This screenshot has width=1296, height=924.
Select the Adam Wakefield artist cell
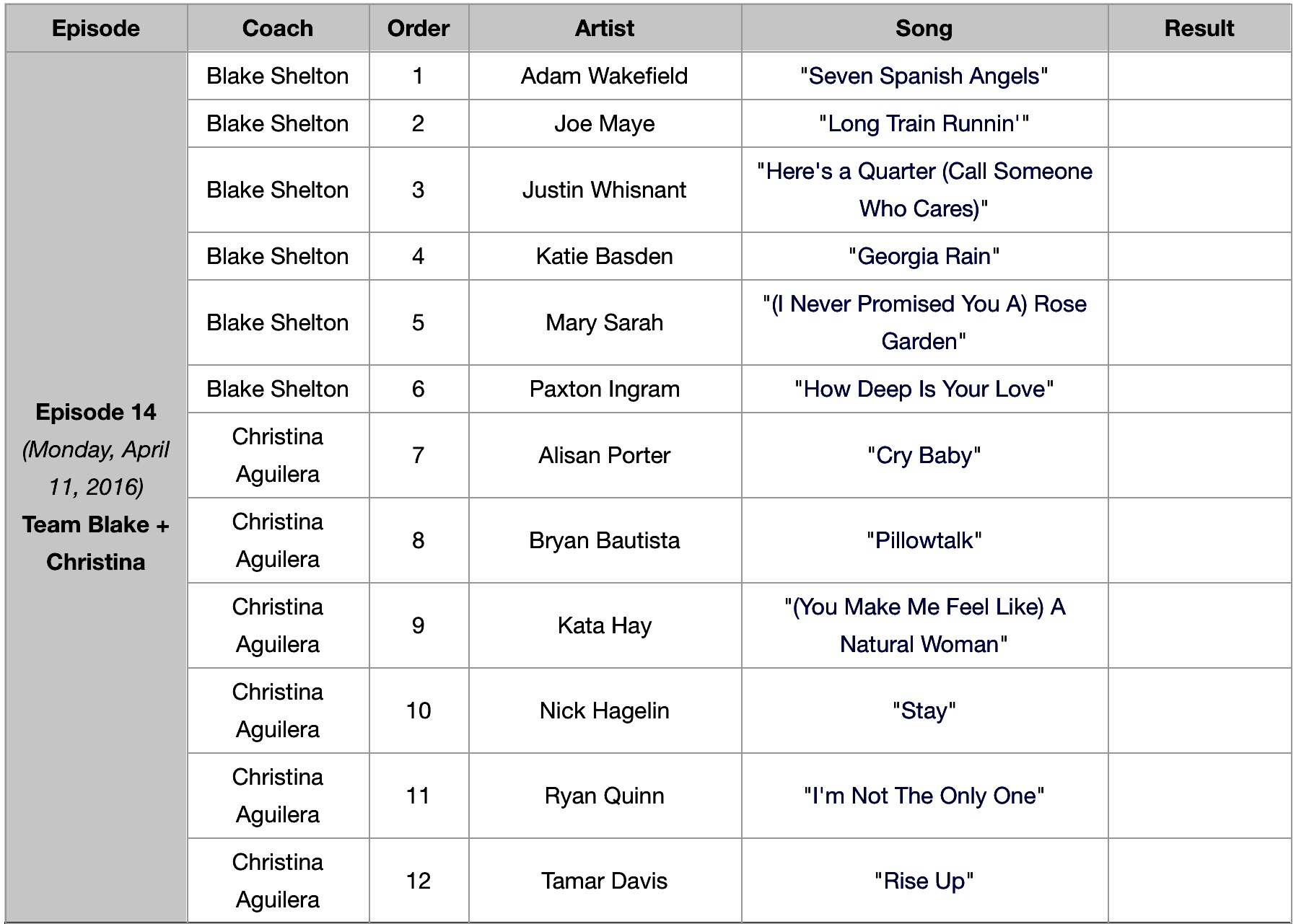pos(605,76)
